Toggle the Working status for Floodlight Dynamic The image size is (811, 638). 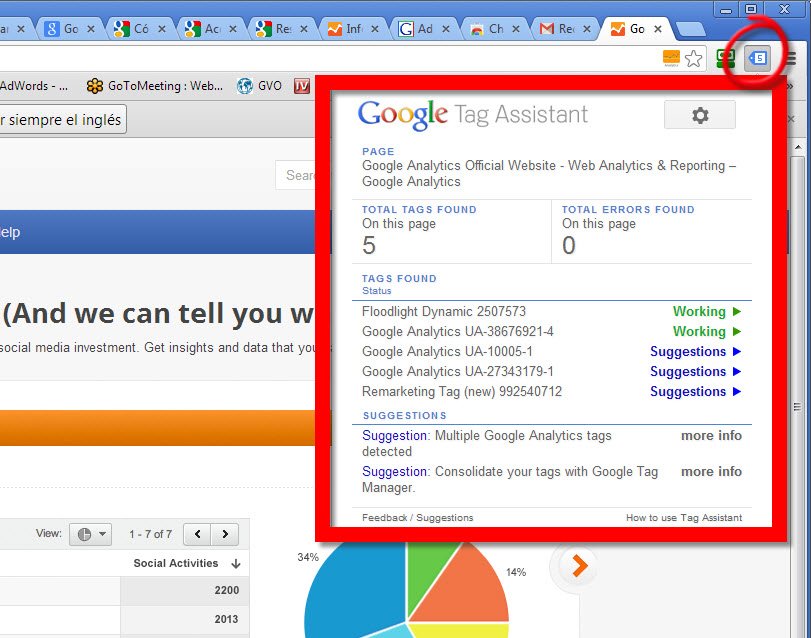point(707,311)
